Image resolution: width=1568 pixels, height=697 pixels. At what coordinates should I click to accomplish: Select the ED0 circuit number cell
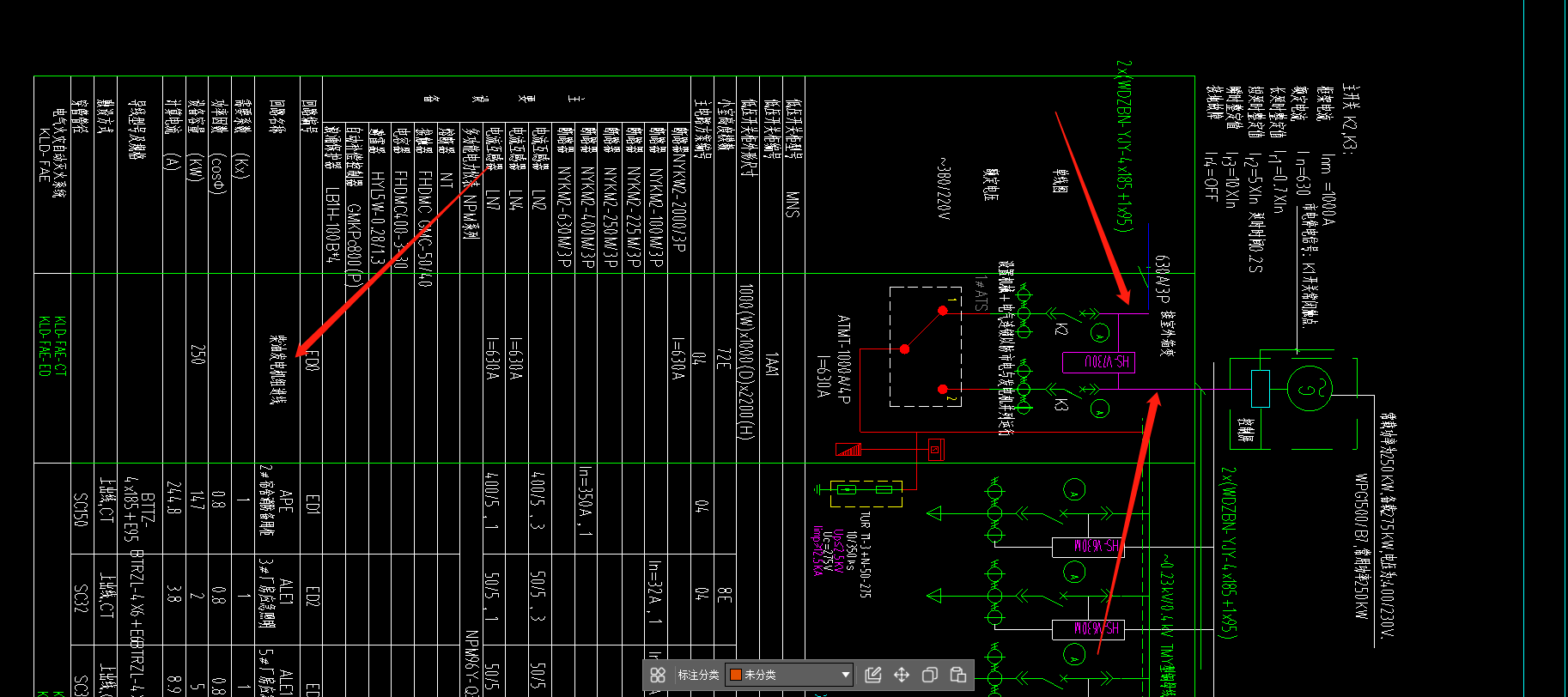coord(312,361)
